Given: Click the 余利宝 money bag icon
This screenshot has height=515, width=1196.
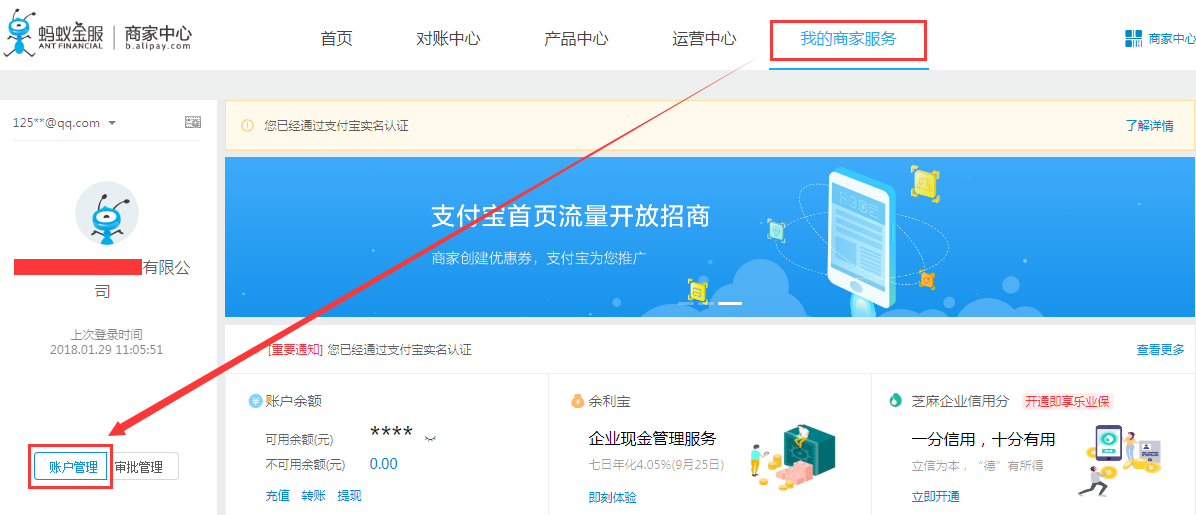Looking at the screenshot, I should pos(578,401).
